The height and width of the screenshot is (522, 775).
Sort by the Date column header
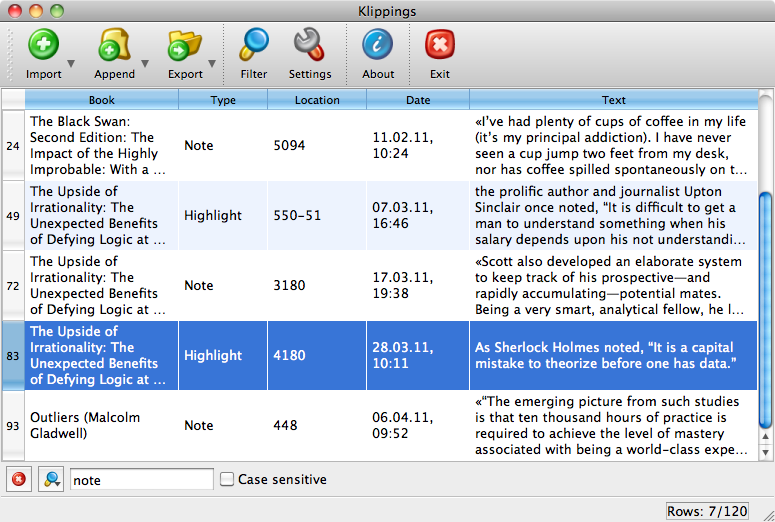[418, 100]
